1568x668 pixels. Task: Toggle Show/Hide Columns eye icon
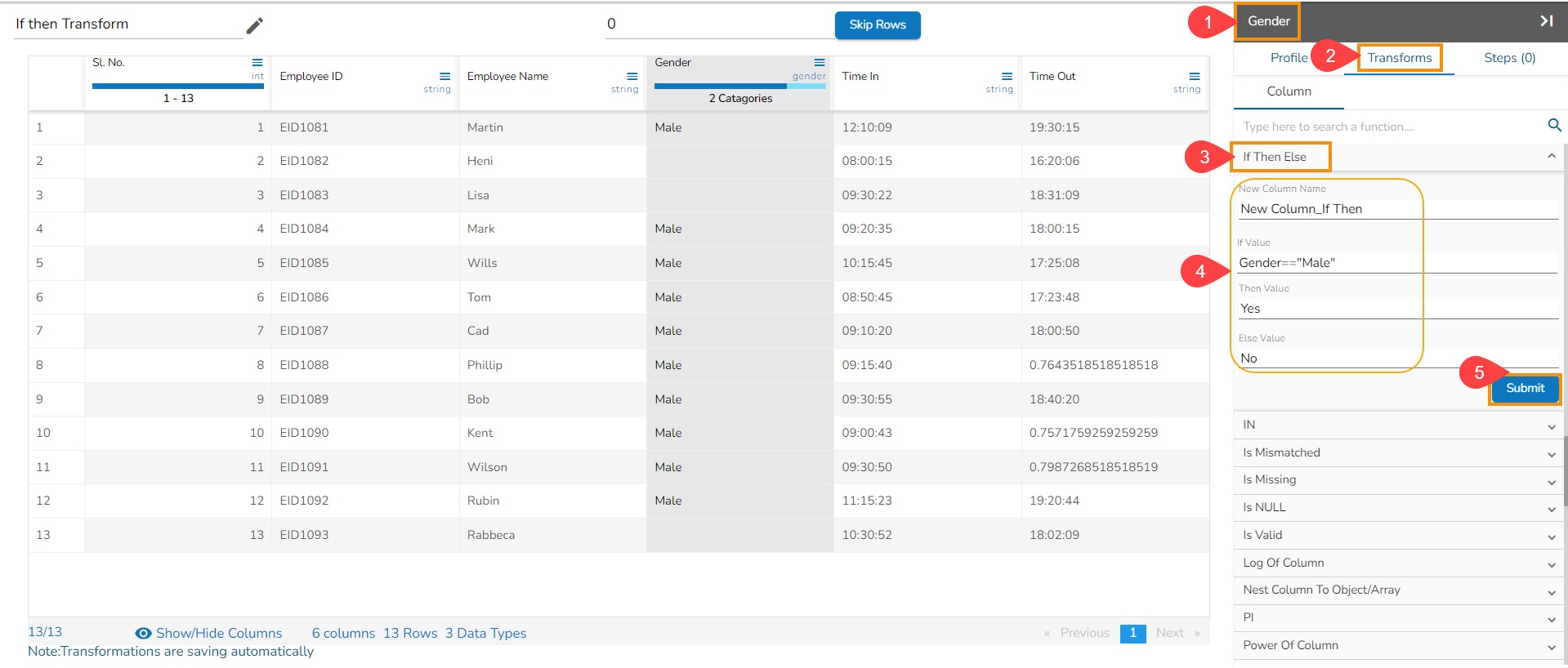tap(143, 634)
